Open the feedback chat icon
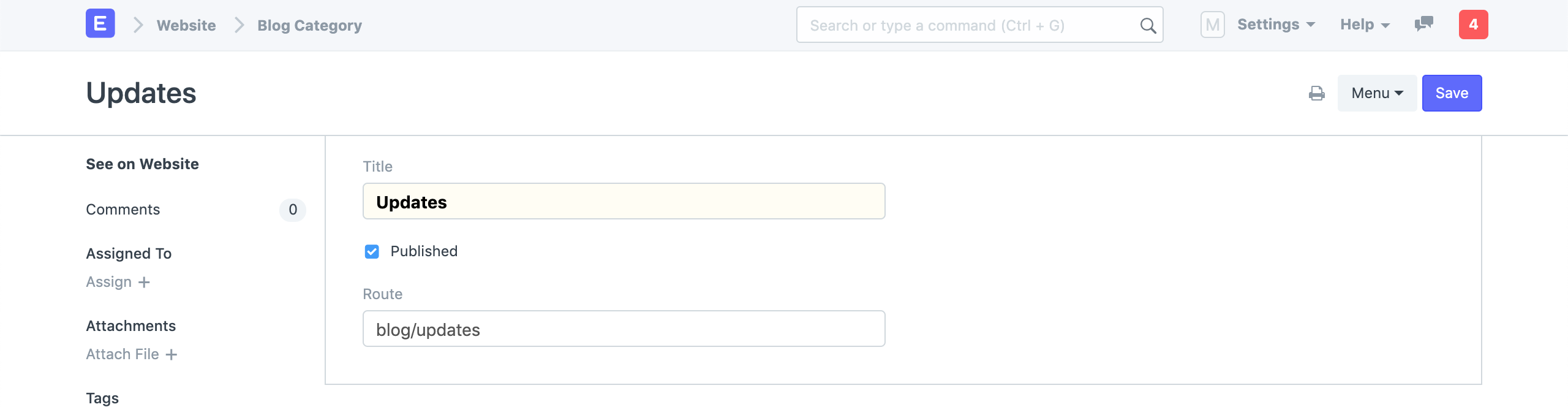Image resolution: width=1568 pixels, height=407 pixels. click(x=1422, y=25)
